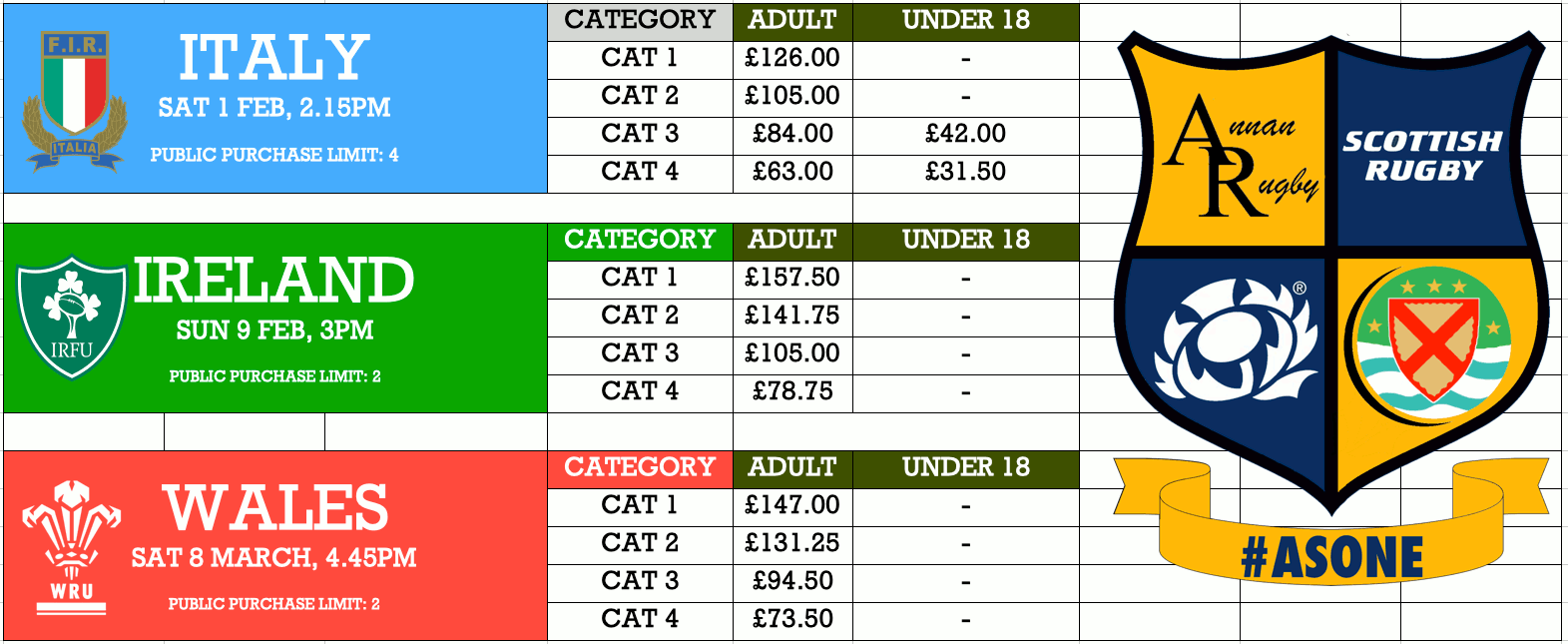Click the Italy table CATEGORY header

tap(640, 20)
